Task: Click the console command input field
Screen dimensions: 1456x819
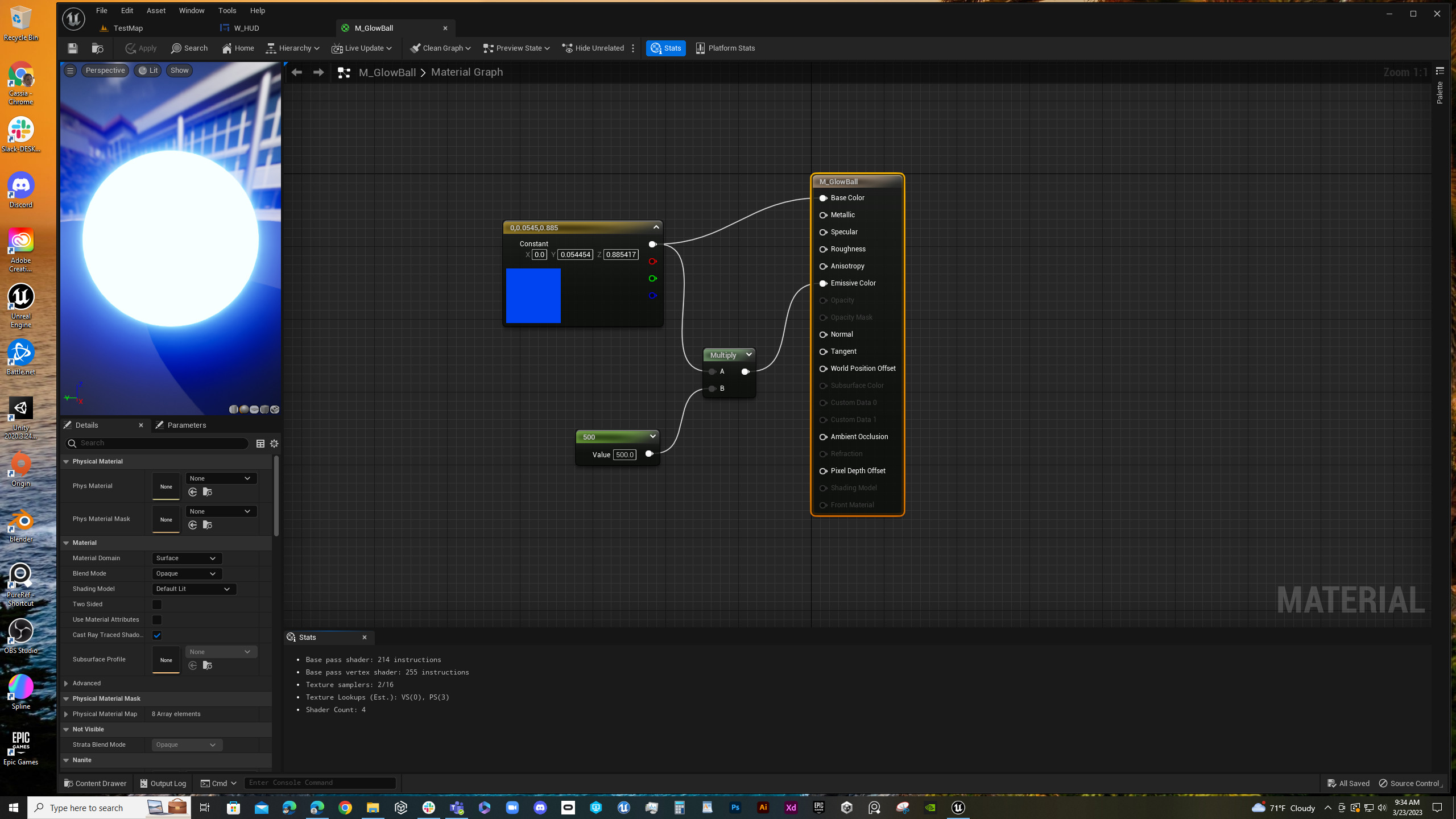Action: coord(320,783)
